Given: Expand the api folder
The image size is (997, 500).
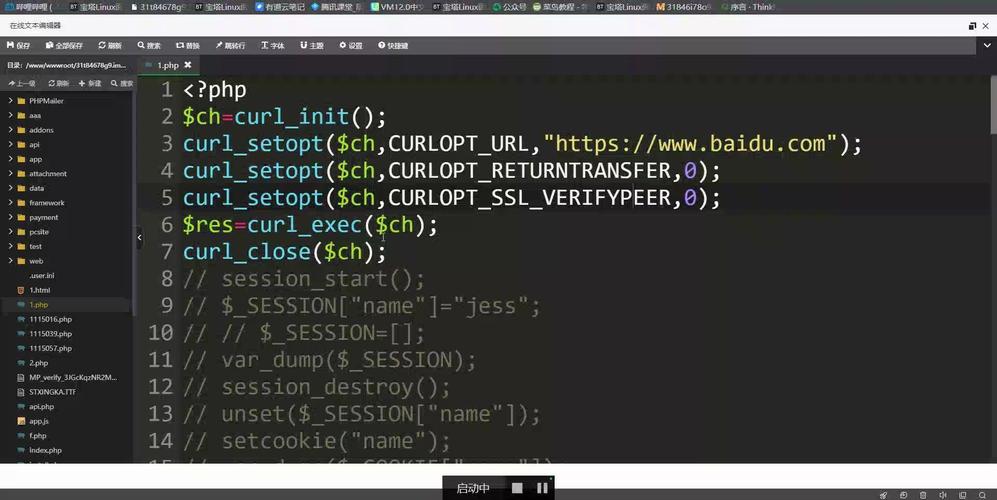Looking at the screenshot, I should 10,144.
